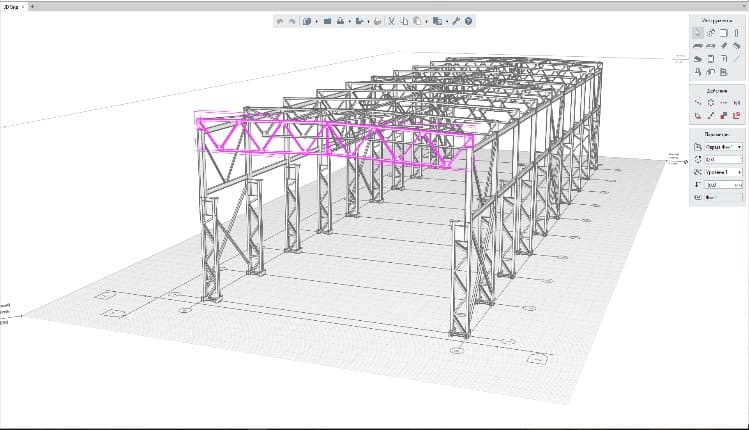Click the dark folder icon after the first toolbar dropdown
This screenshot has width=749, height=430.
point(327,21)
